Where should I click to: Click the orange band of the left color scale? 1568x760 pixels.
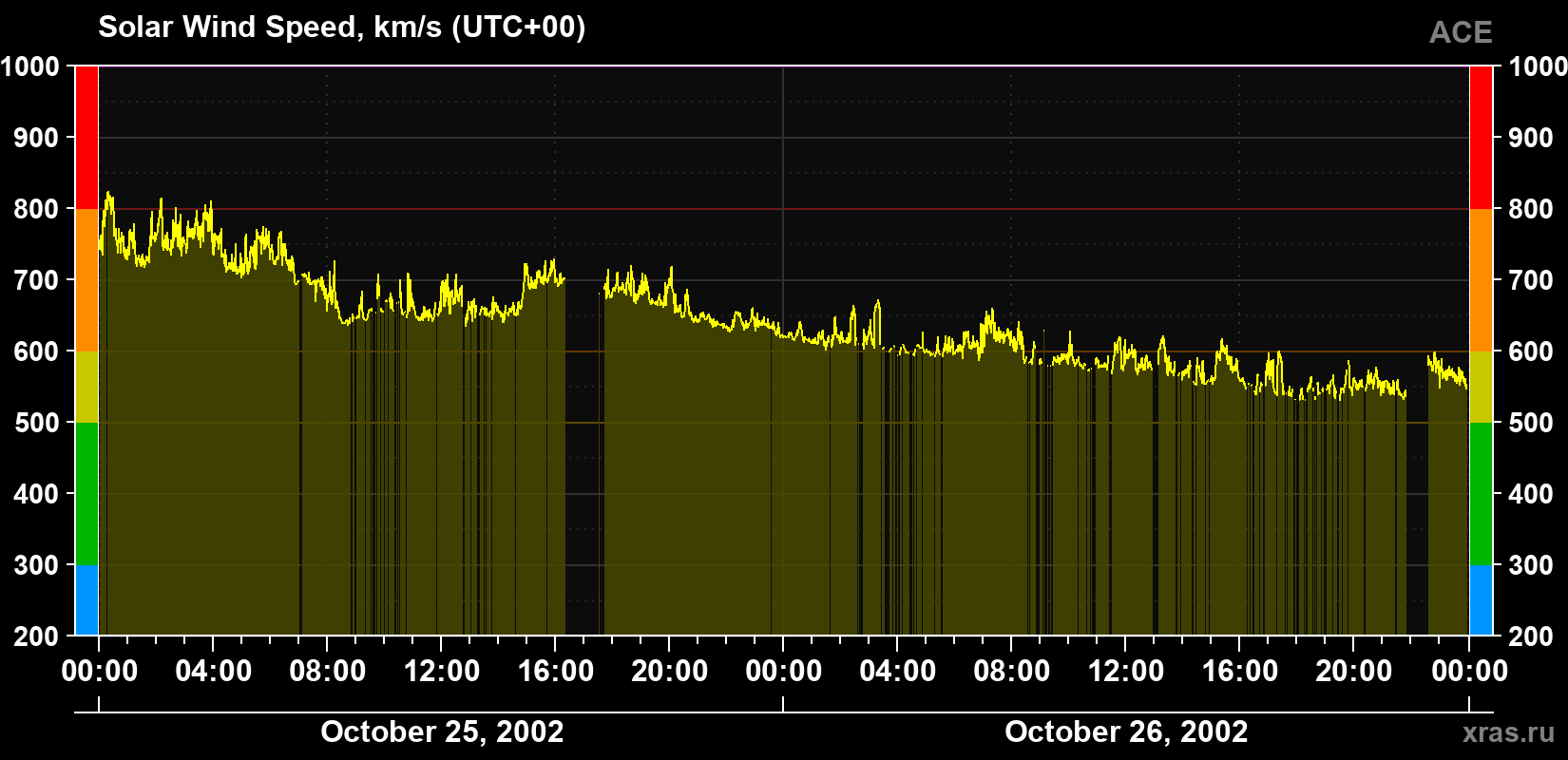pyautogui.click(x=86, y=280)
